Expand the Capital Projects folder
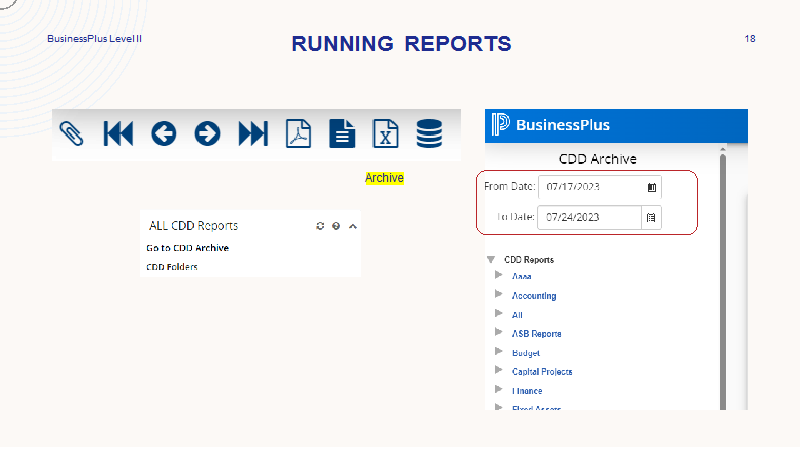Viewport: 800px width, 450px height. [498, 370]
